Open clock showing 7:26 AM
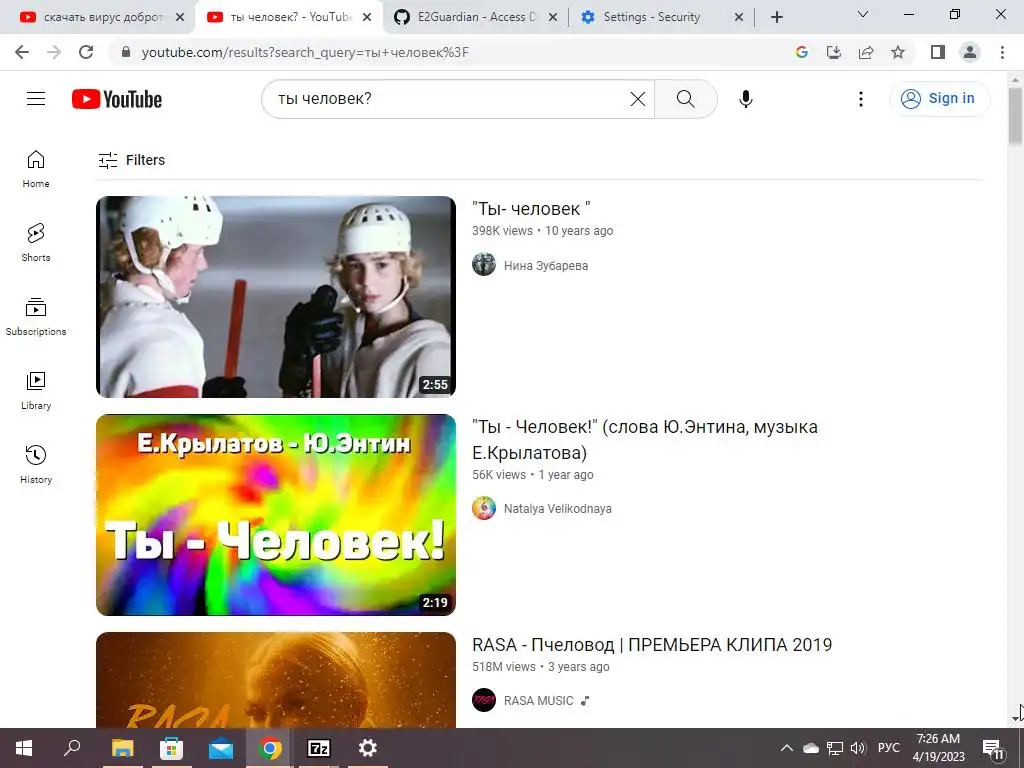1024x768 pixels. point(938,748)
